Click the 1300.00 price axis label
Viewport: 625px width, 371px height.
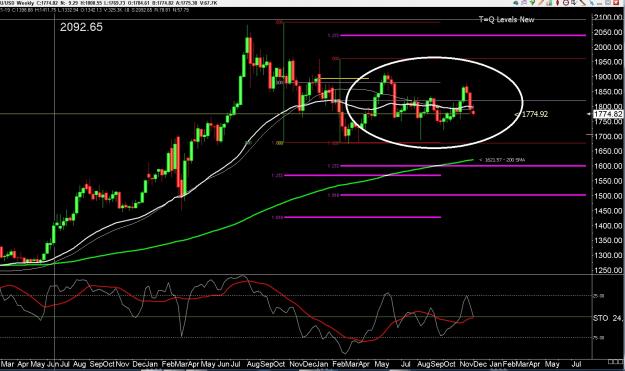608,255
